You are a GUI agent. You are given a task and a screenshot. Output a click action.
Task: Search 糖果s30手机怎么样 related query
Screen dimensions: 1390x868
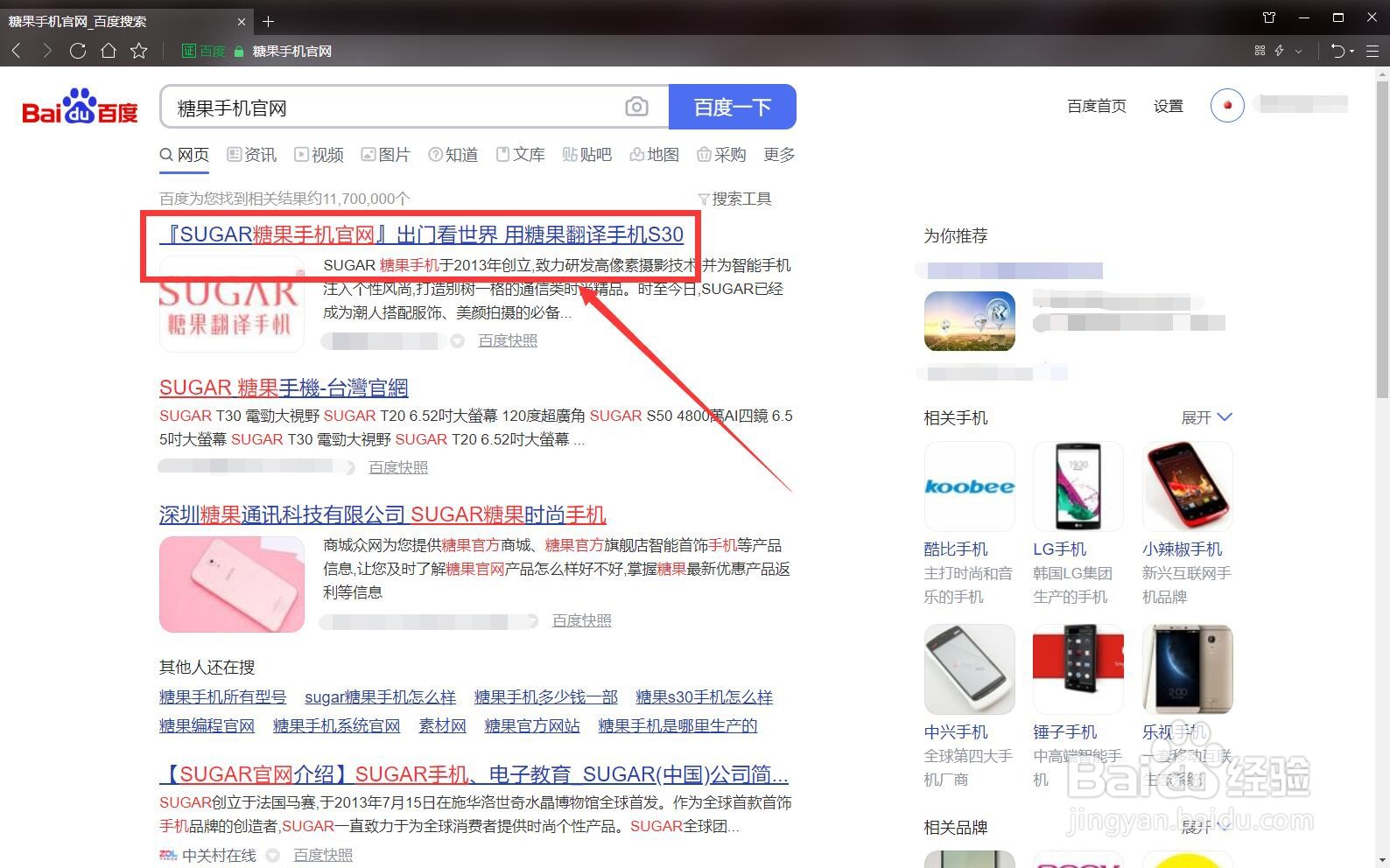tap(705, 697)
